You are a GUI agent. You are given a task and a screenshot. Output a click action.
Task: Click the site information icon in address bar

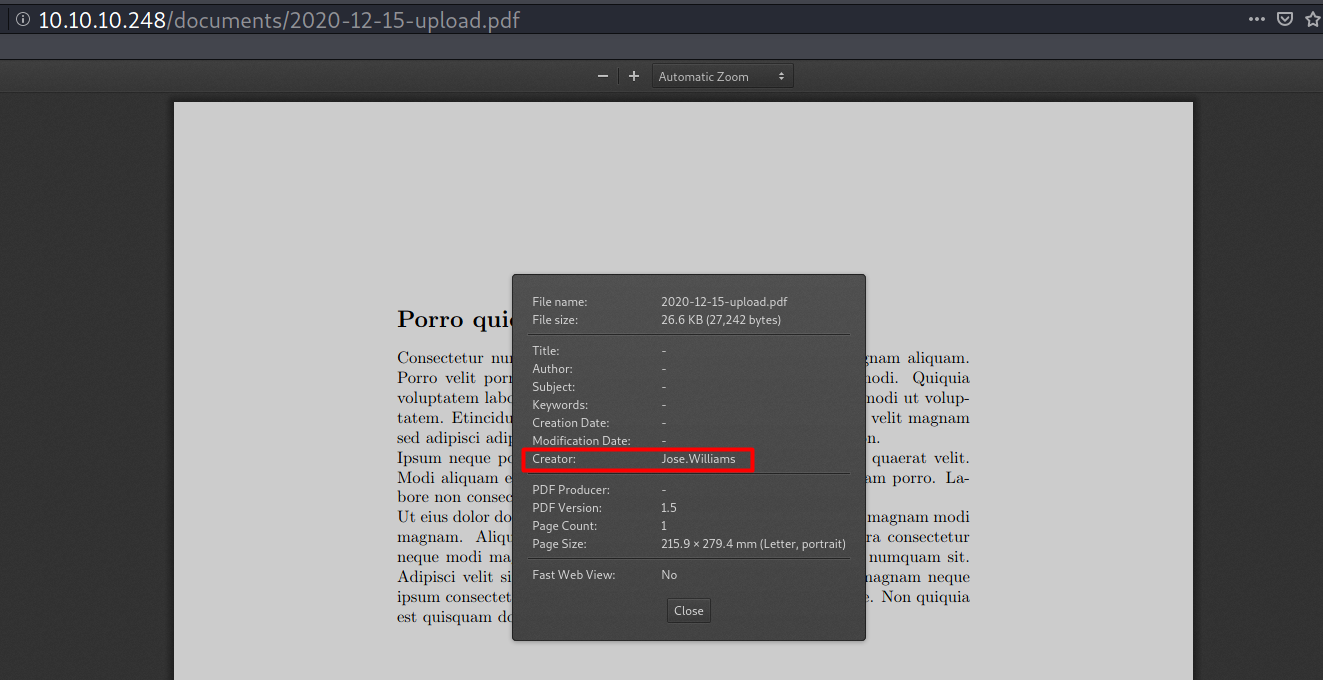pos(22,20)
